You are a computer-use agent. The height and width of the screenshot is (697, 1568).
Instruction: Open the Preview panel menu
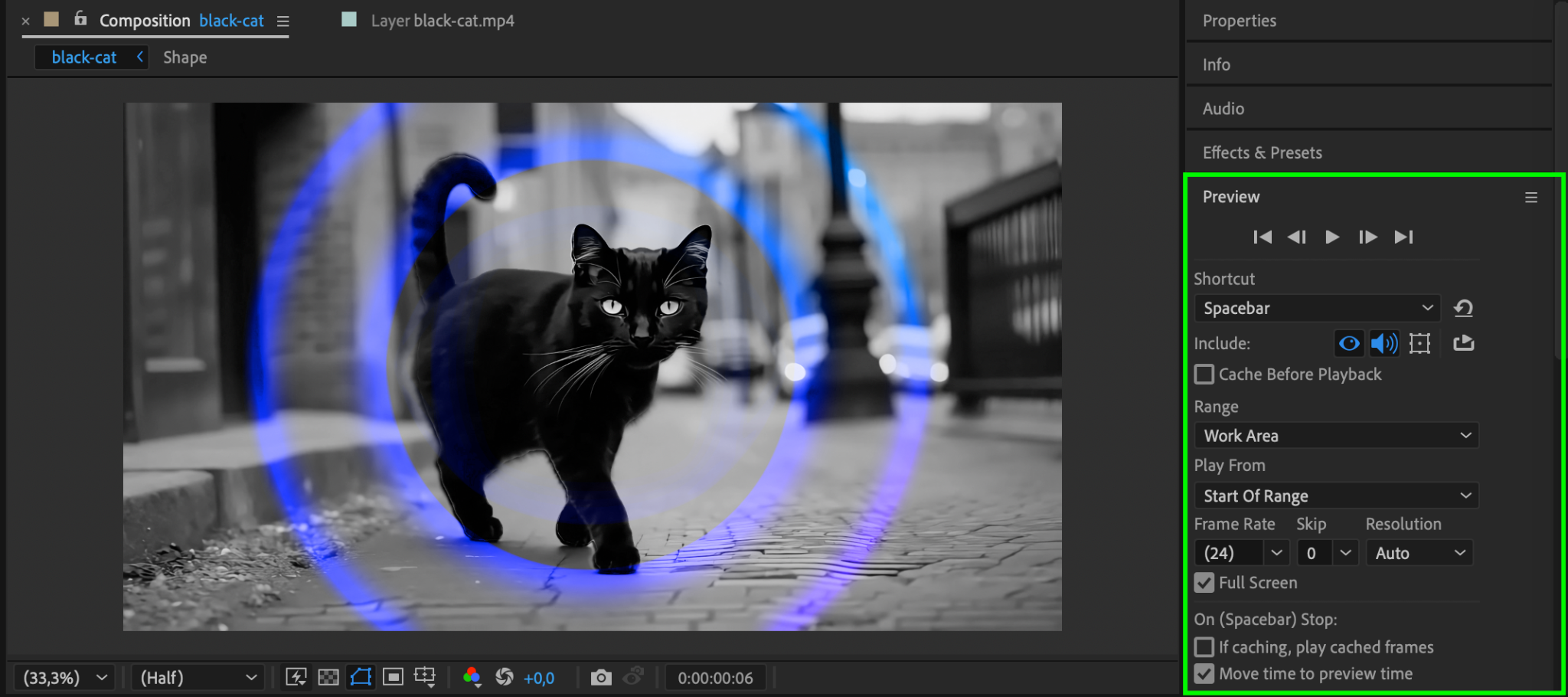click(x=1531, y=198)
